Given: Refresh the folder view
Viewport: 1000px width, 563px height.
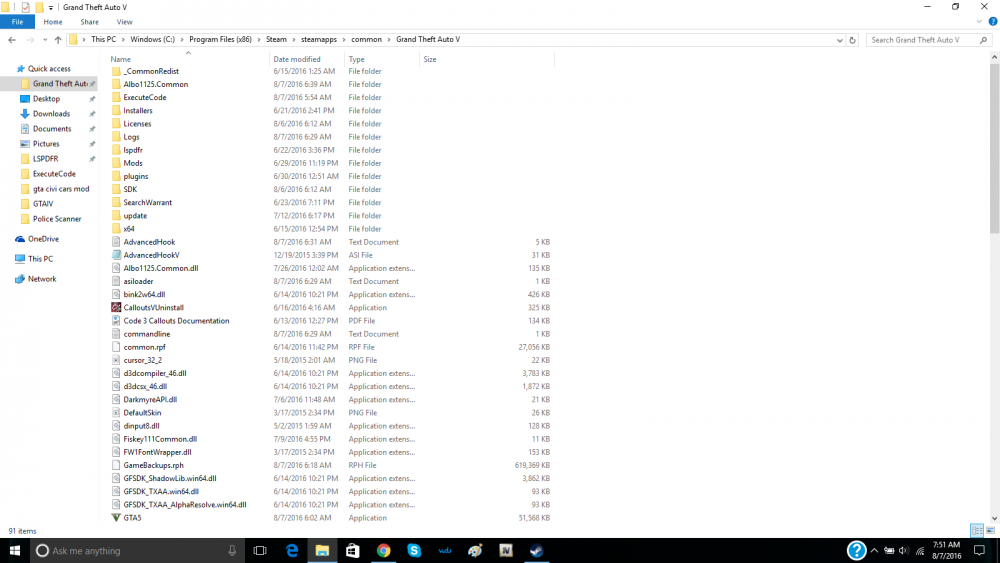Looking at the screenshot, I should tap(852, 40).
